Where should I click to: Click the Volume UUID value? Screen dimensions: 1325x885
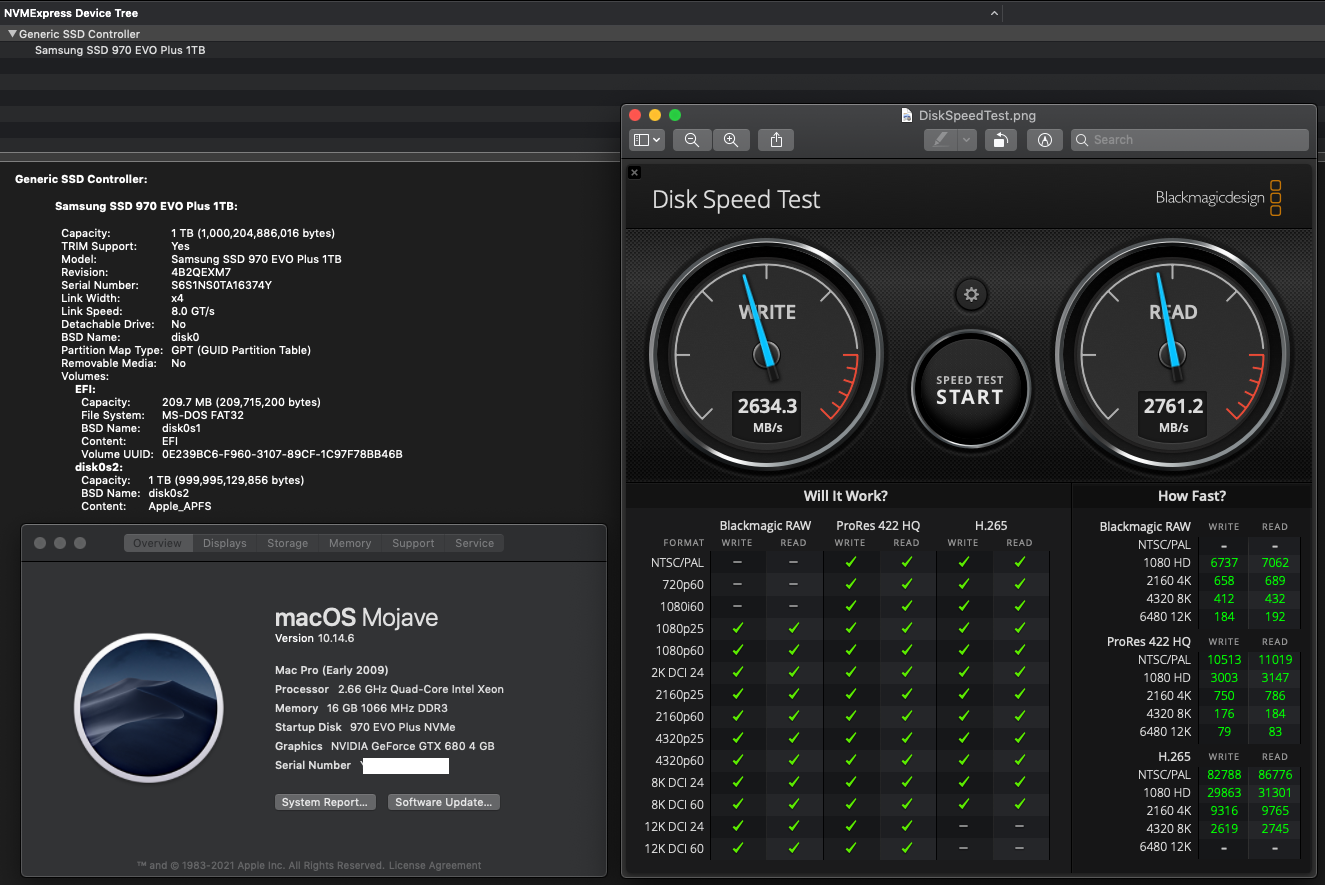click(x=282, y=454)
